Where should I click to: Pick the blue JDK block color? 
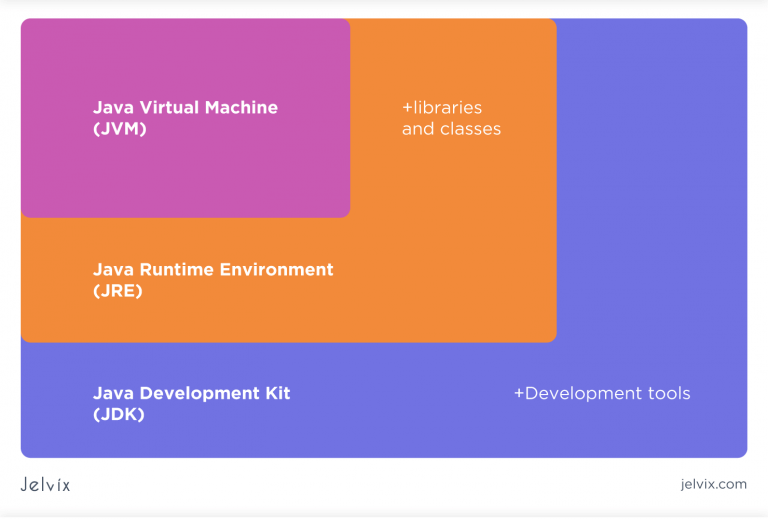650,200
